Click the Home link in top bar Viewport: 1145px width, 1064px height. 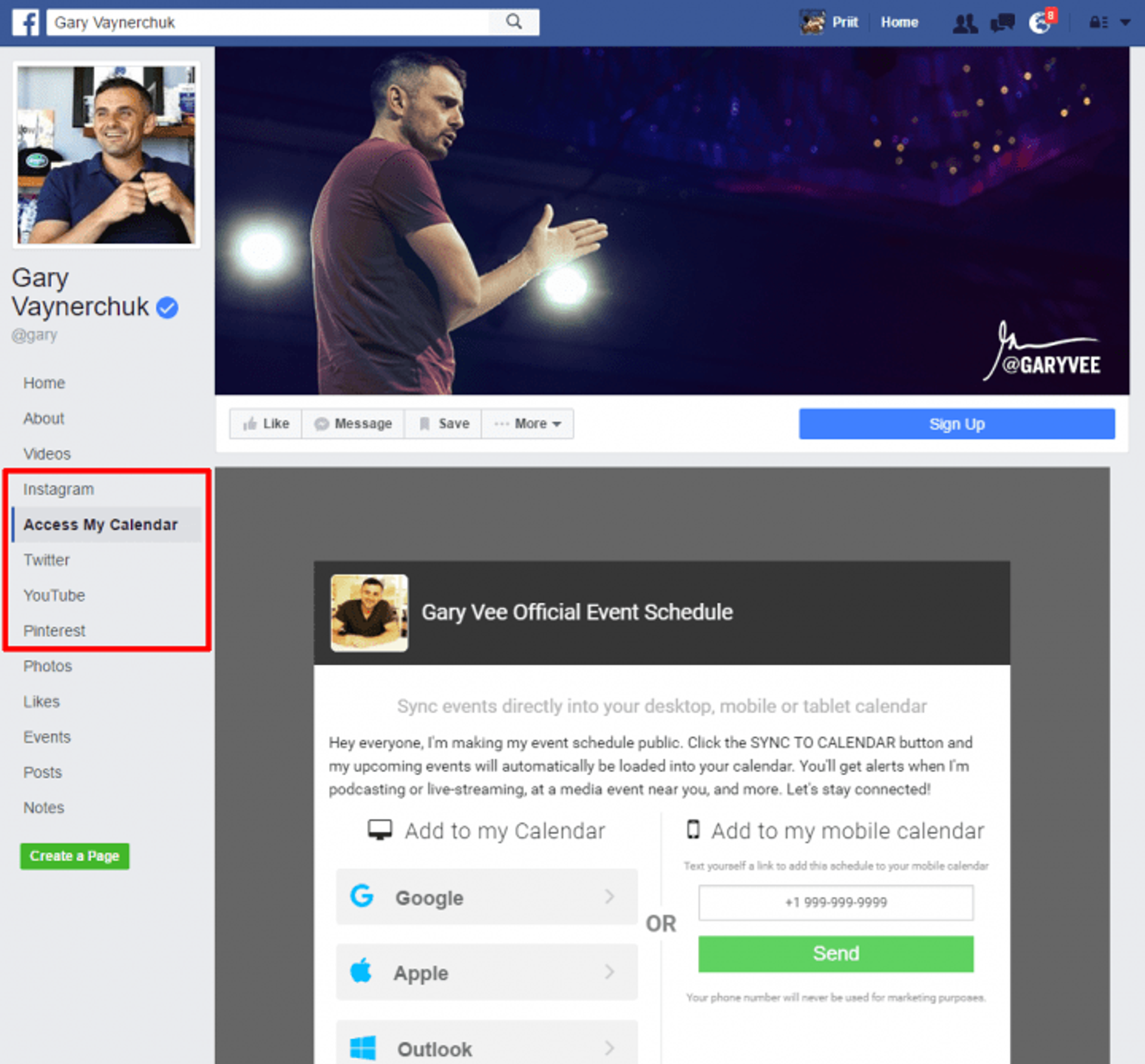(x=899, y=23)
